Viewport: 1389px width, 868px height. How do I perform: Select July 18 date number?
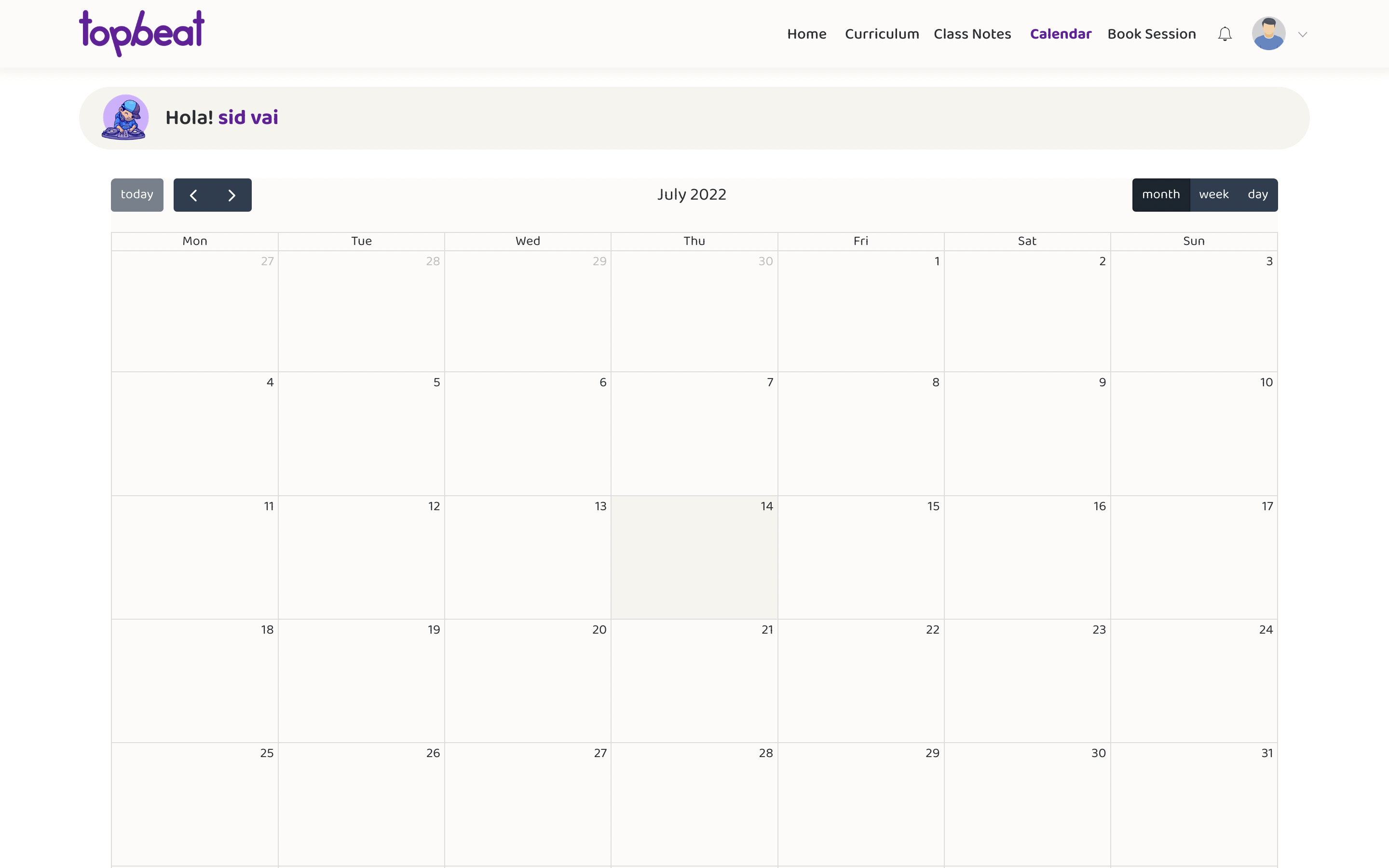pyautogui.click(x=268, y=630)
